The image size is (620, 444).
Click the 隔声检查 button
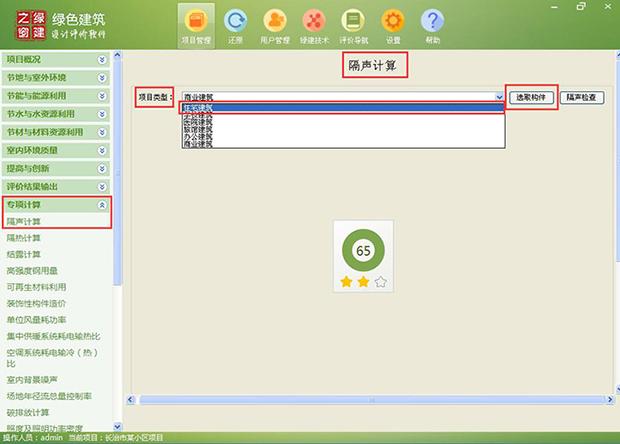(x=582, y=97)
